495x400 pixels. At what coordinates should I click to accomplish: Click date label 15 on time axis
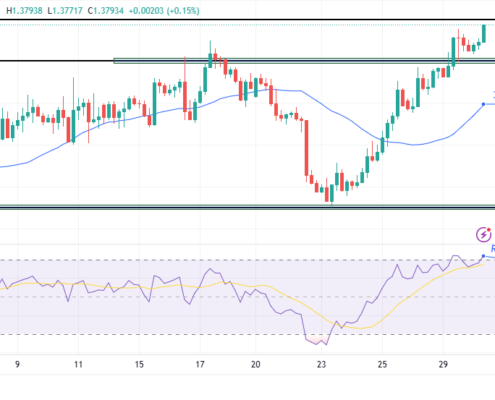pyautogui.click(x=139, y=364)
